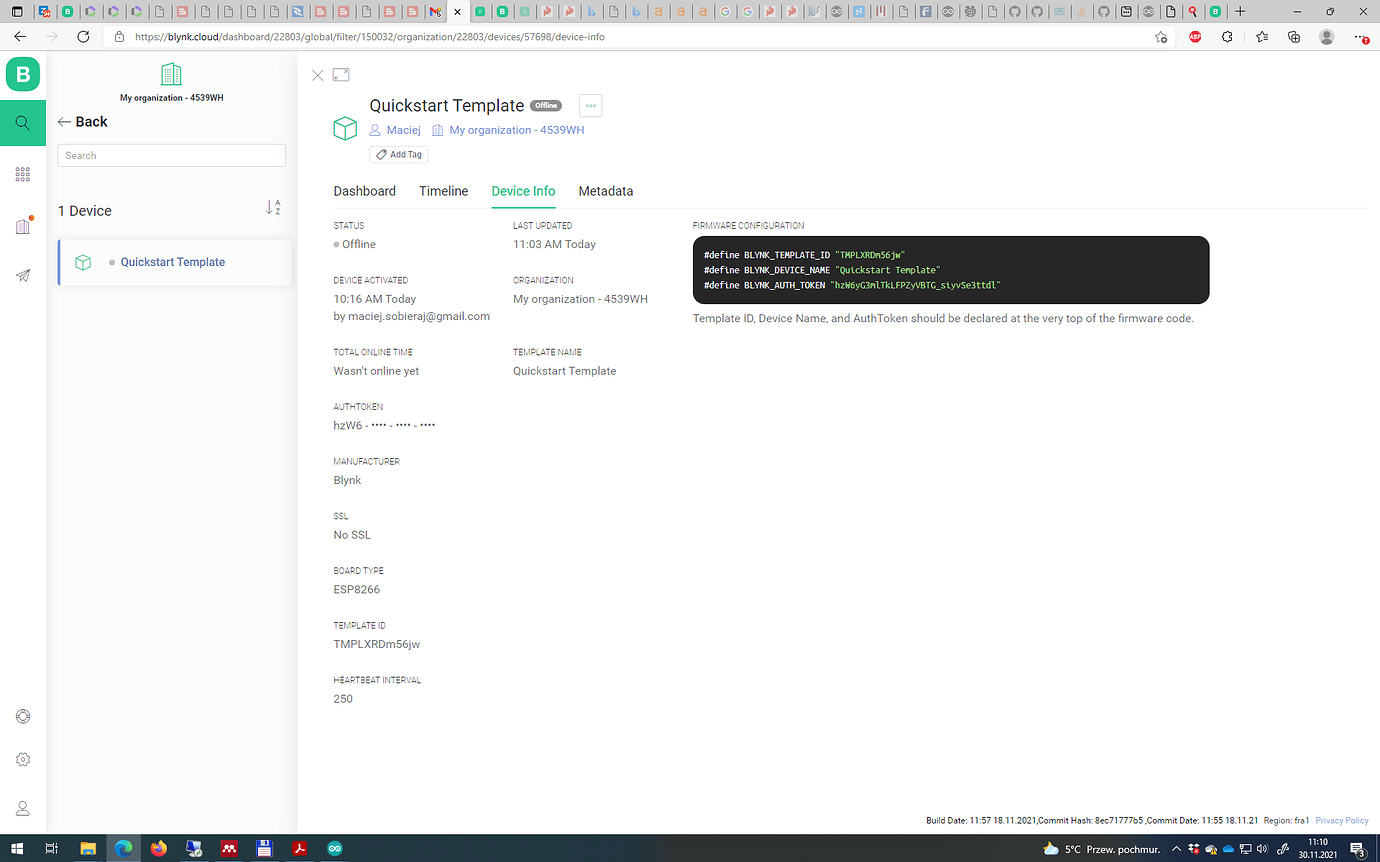Open the templates grid icon in sidebar
Viewport: 1380px width, 862px height.
[23, 175]
